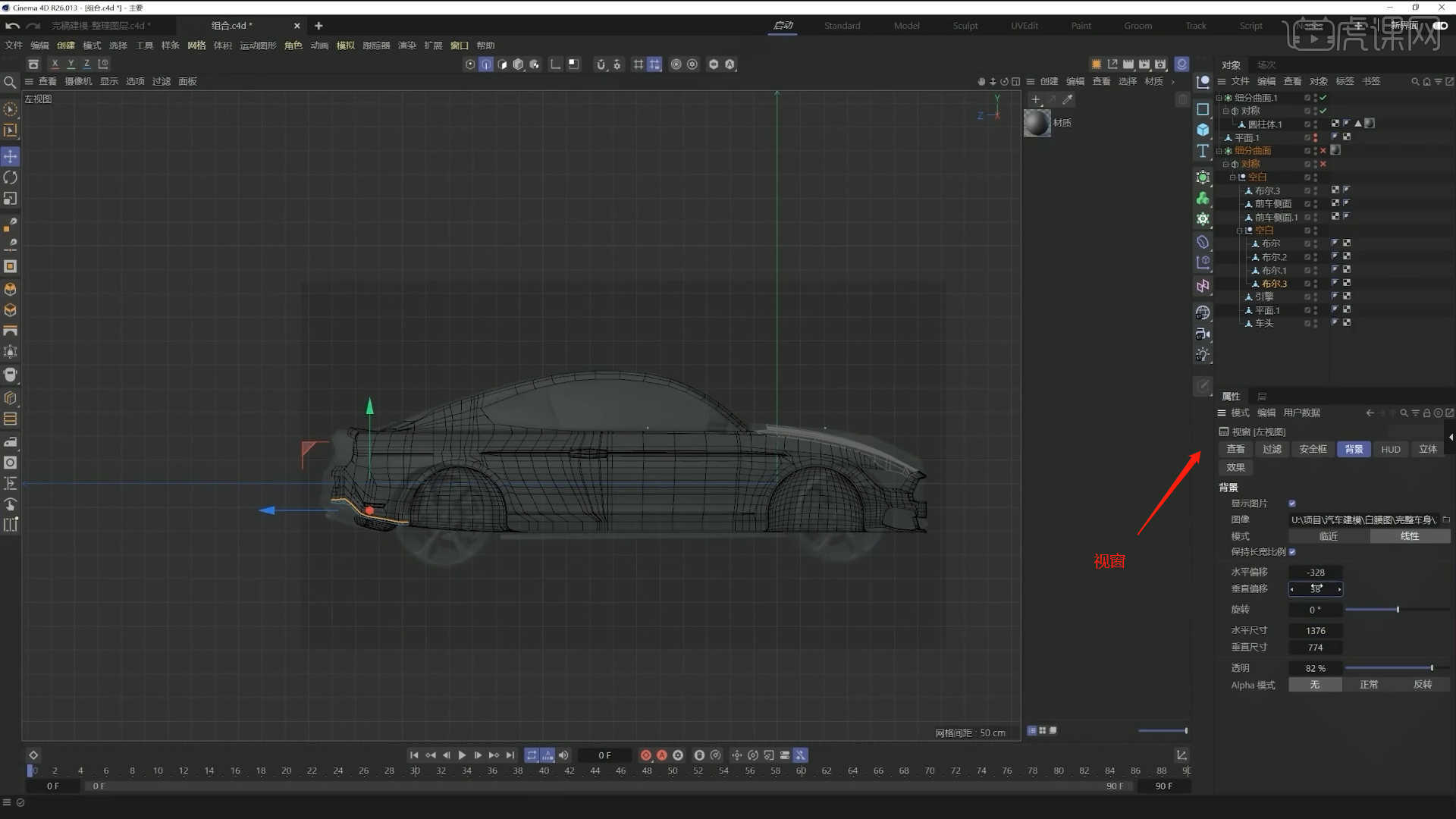Click the coordinate system icon next to Z
1456x819 pixels.
(103, 64)
